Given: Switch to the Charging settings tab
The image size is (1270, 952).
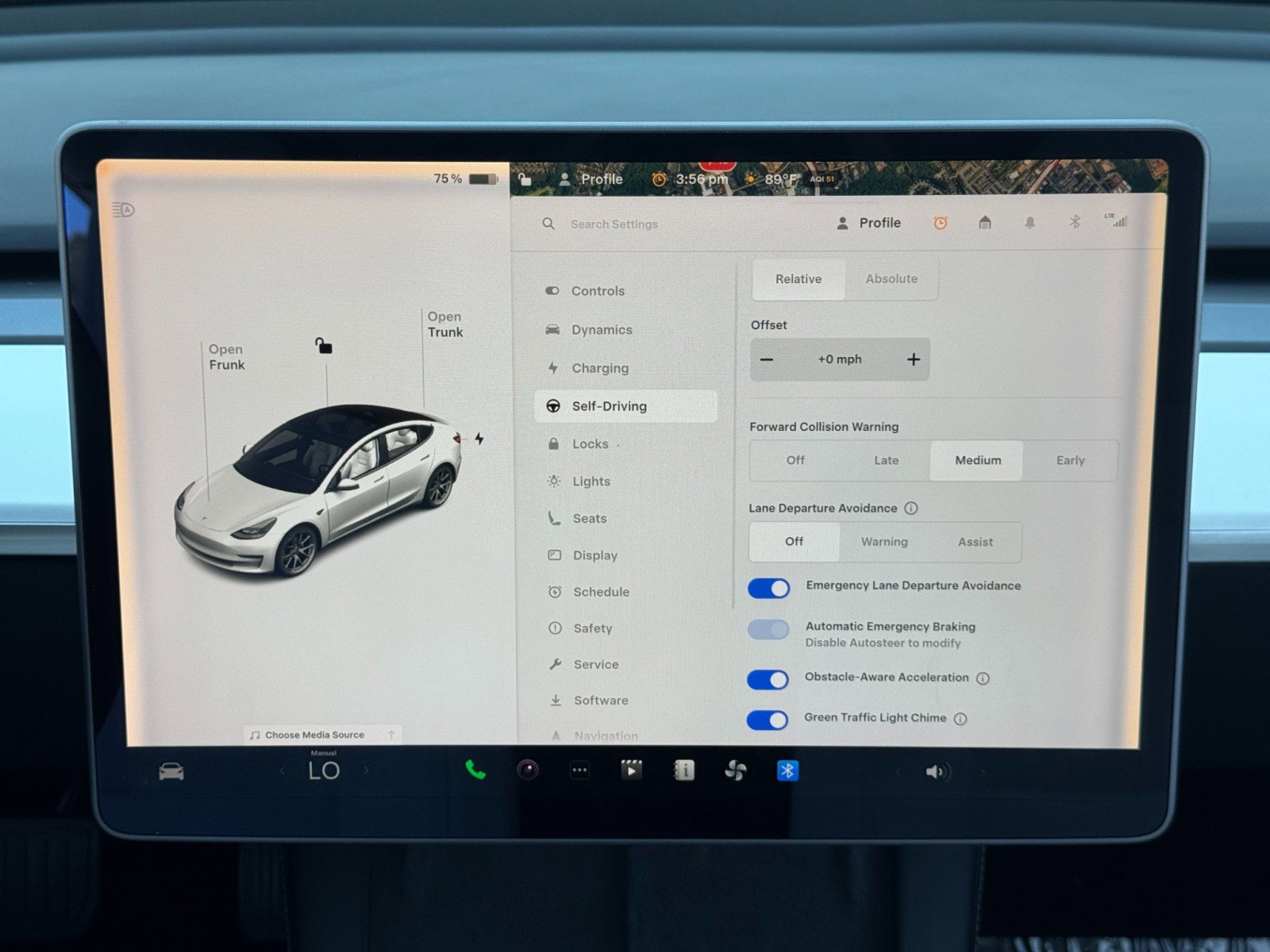Looking at the screenshot, I should pyautogui.click(x=601, y=367).
